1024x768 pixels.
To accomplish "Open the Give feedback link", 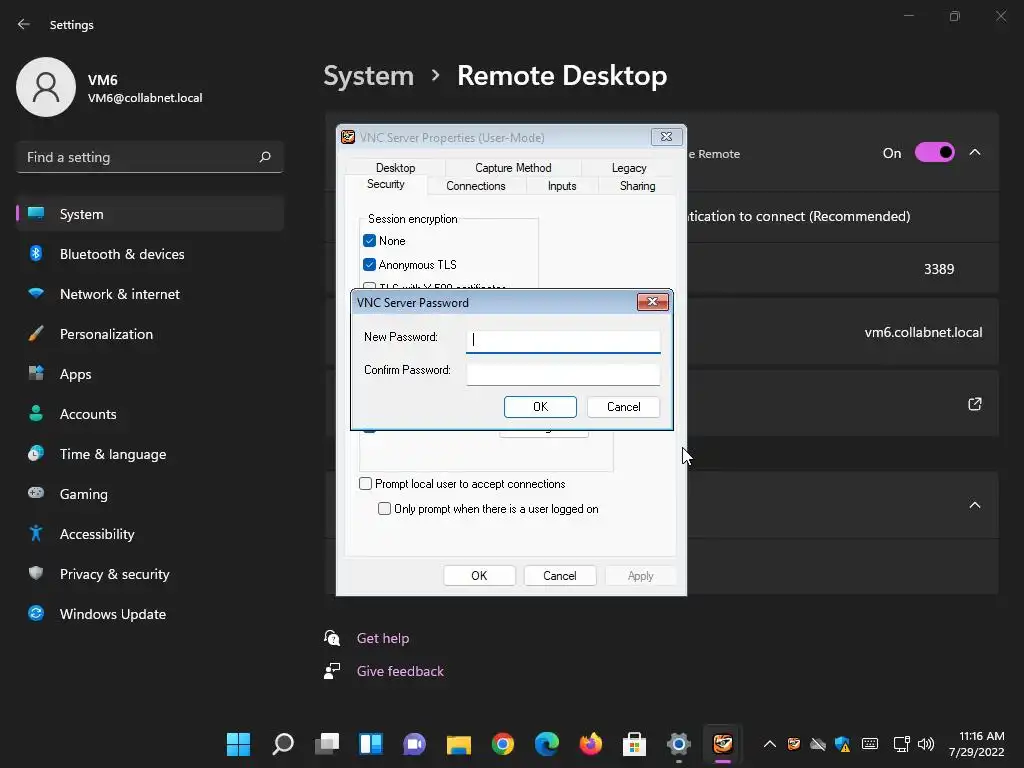I will pyautogui.click(x=400, y=671).
